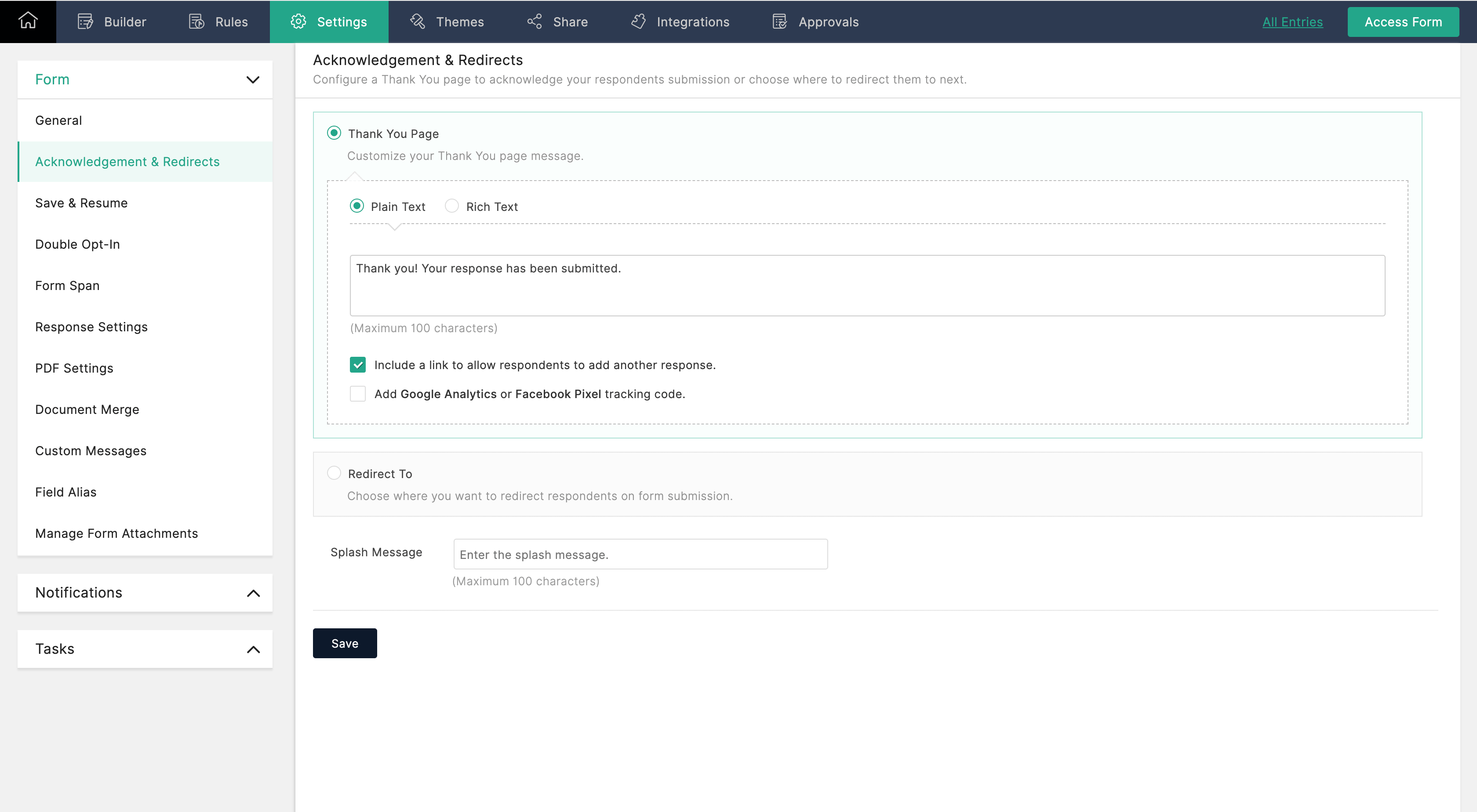Open Response Settings in sidebar
Viewport: 1477px width, 812px height.
click(145, 326)
